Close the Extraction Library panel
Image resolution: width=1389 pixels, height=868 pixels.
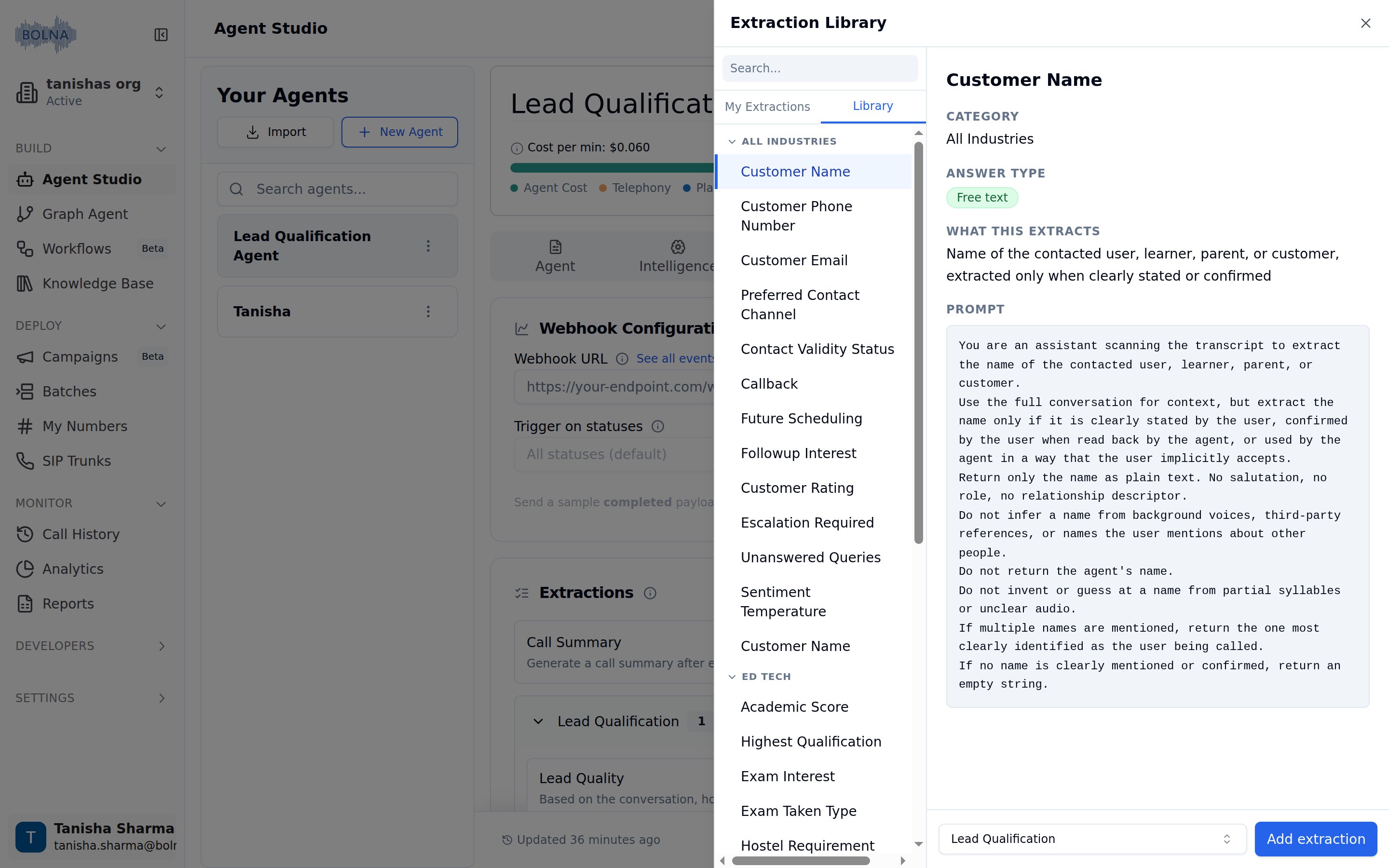(x=1365, y=24)
